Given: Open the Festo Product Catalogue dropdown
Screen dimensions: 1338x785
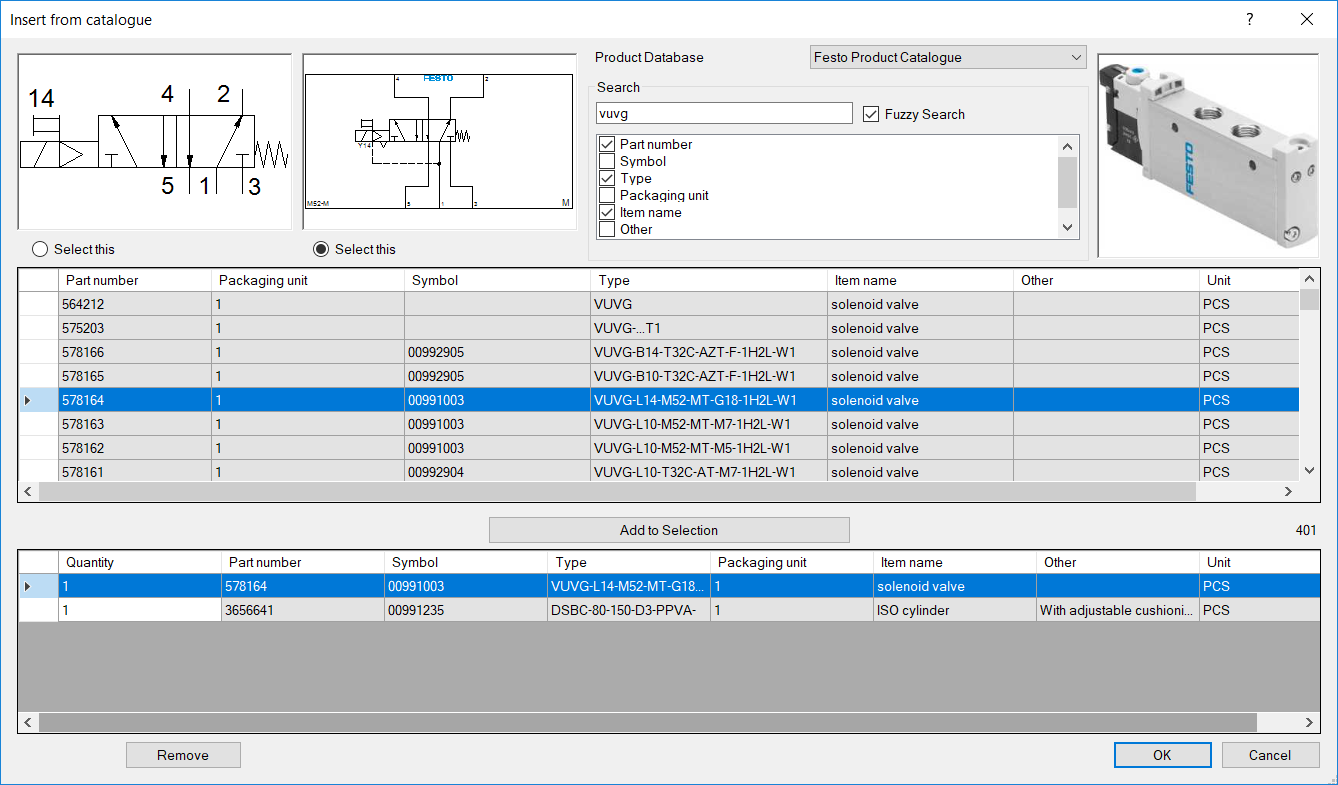Looking at the screenshot, I should point(948,57).
